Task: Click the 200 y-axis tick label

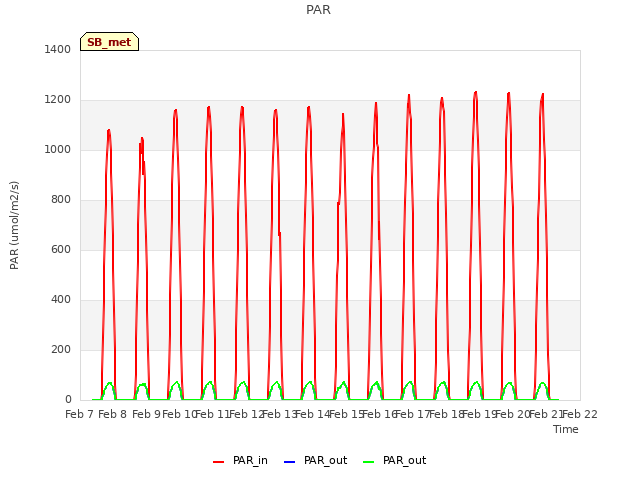Action: (61, 349)
